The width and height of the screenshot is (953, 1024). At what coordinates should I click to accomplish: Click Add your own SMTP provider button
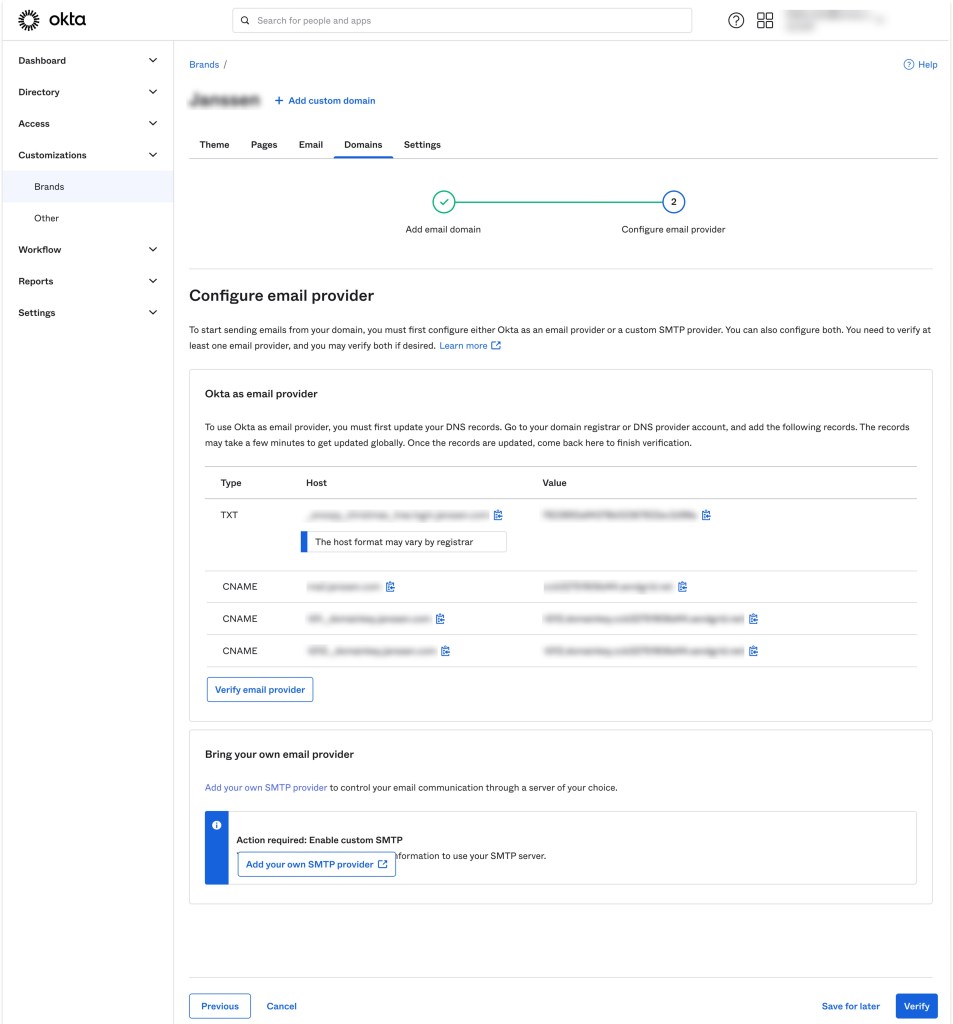[316, 865]
